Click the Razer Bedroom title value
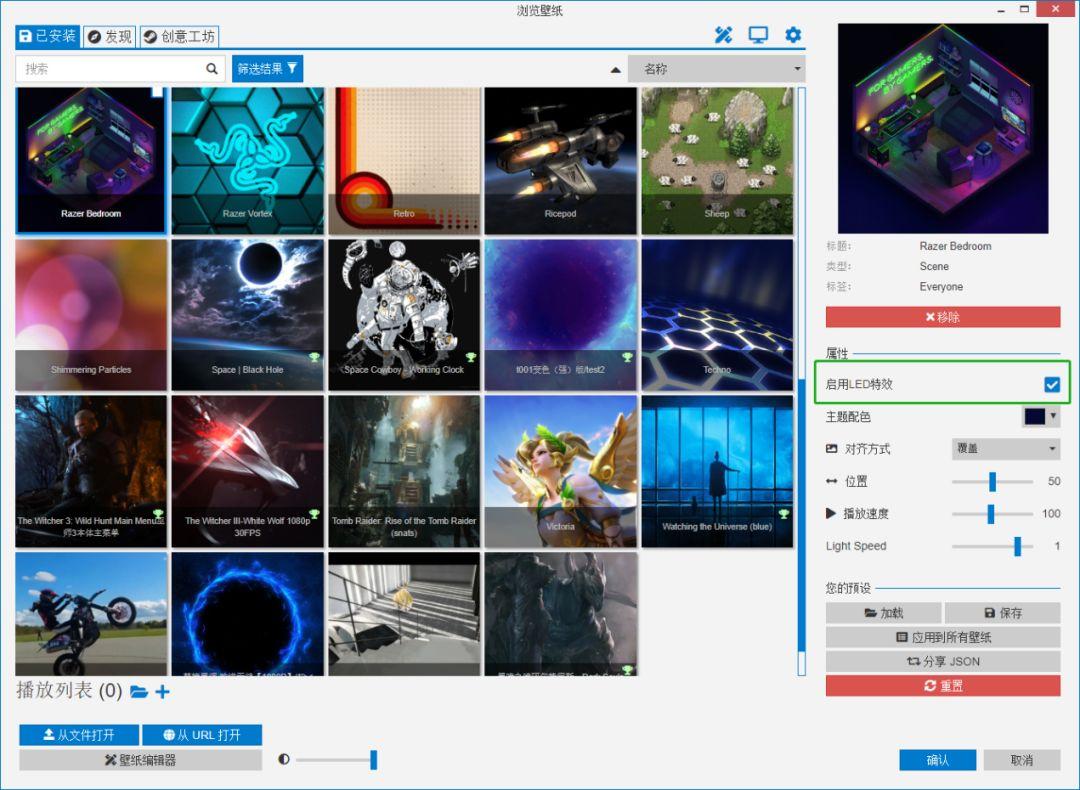Image resolution: width=1080 pixels, height=790 pixels. (x=955, y=246)
